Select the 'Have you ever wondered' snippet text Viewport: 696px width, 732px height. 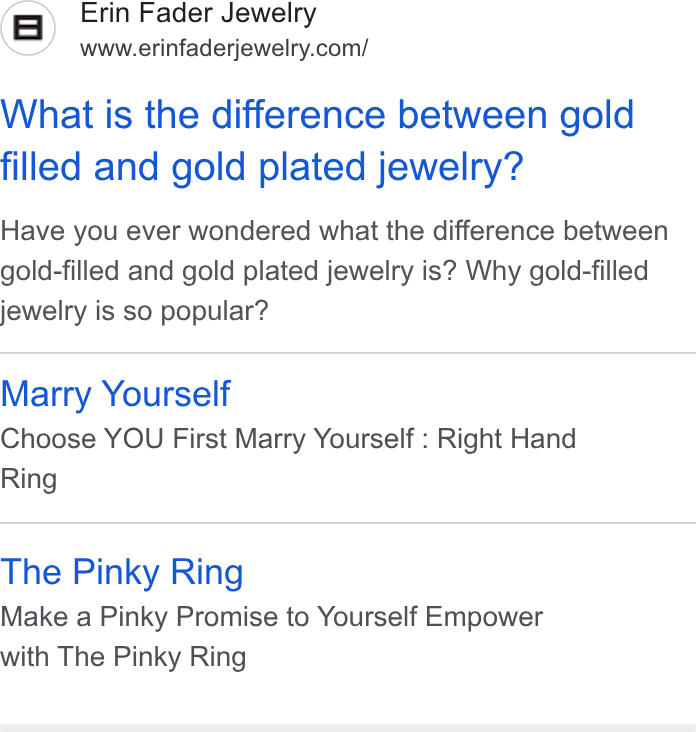tap(334, 271)
